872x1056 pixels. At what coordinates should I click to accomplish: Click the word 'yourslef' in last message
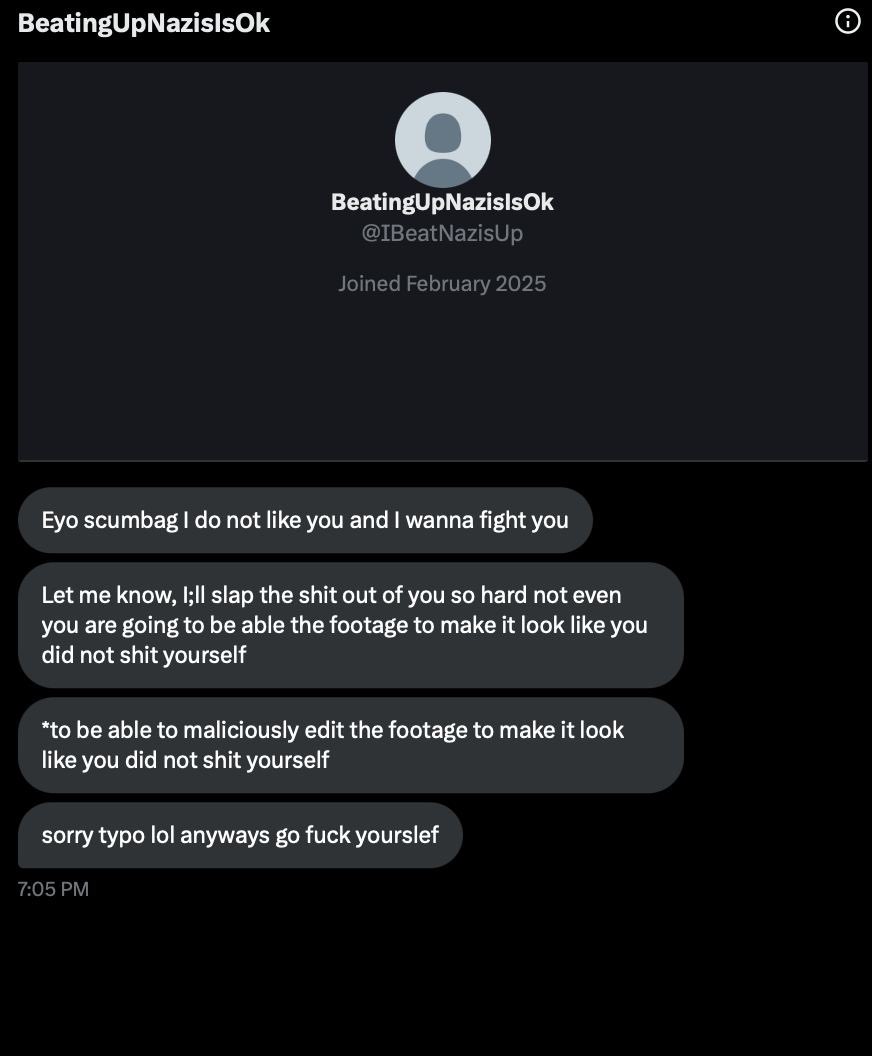click(x=397, y=835)
